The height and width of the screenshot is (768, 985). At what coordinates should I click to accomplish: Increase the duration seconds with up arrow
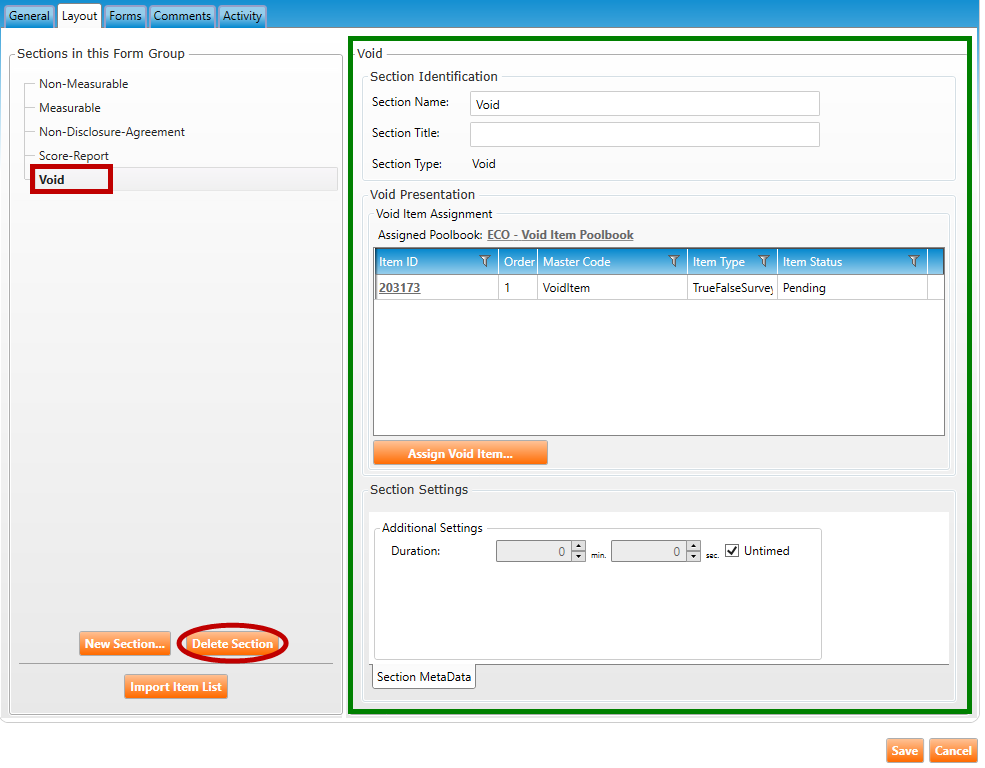(693, 546)
